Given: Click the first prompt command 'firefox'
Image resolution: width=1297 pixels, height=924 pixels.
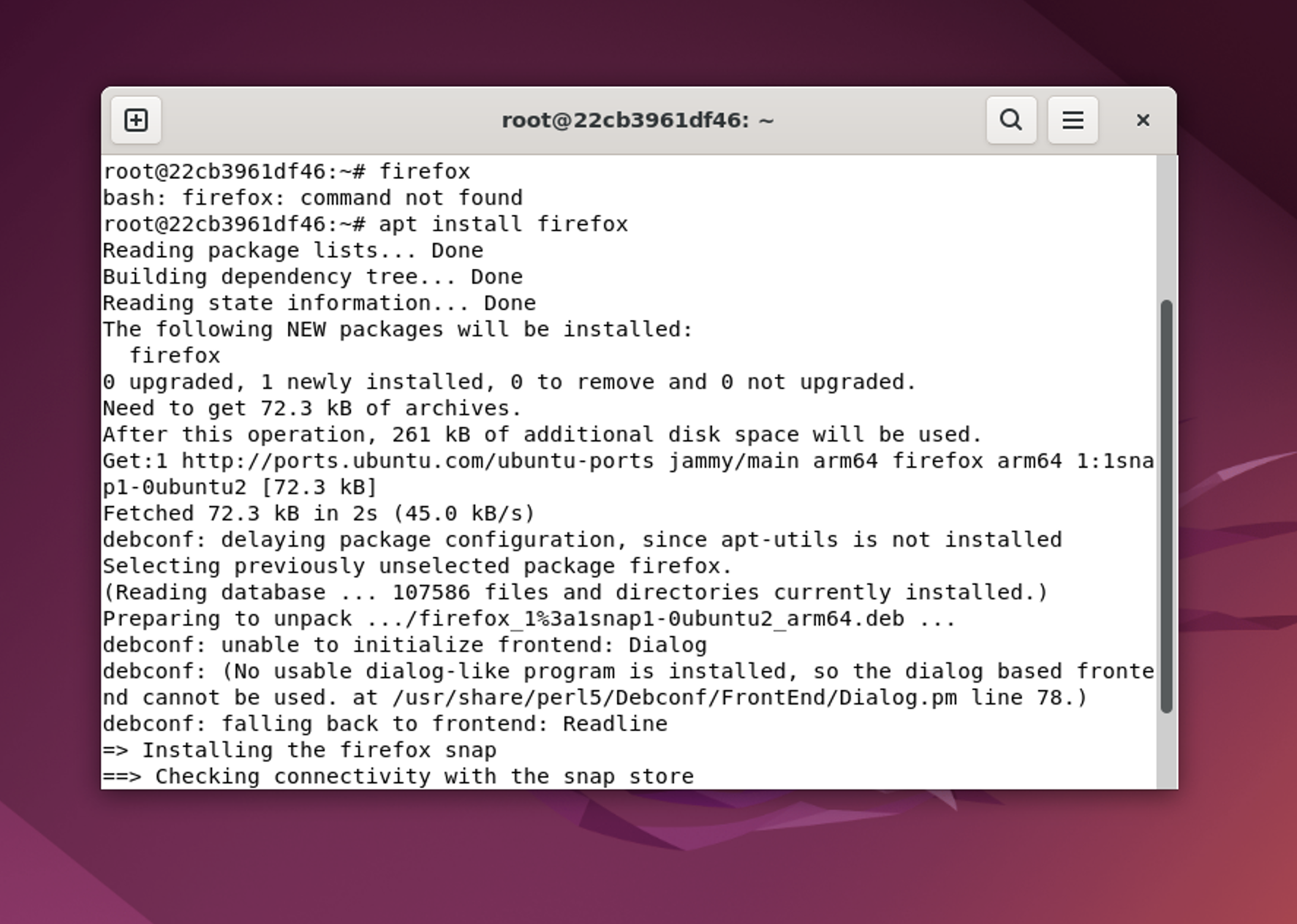Looking at the screenshot, I should coord(425,171).
